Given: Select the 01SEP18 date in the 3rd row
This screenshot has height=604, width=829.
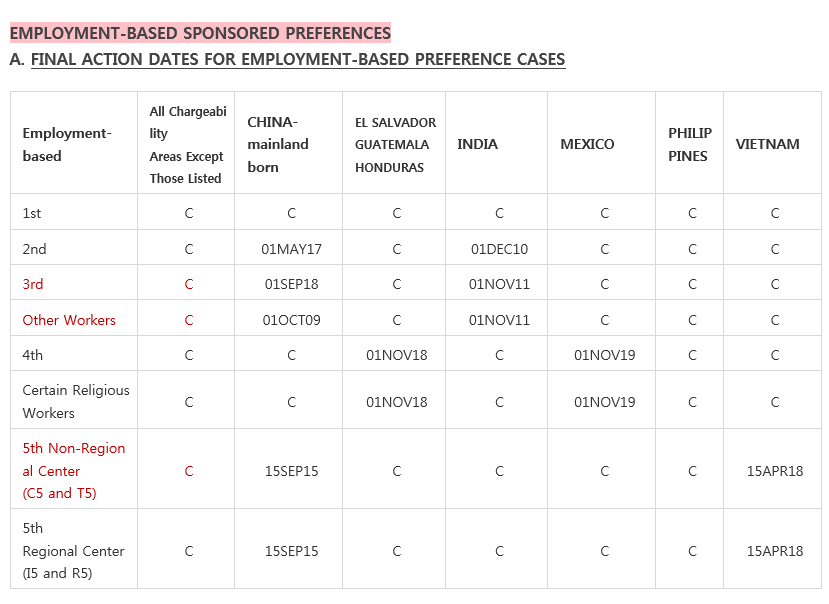Looking at the screenshot, I should pos(291,284).
